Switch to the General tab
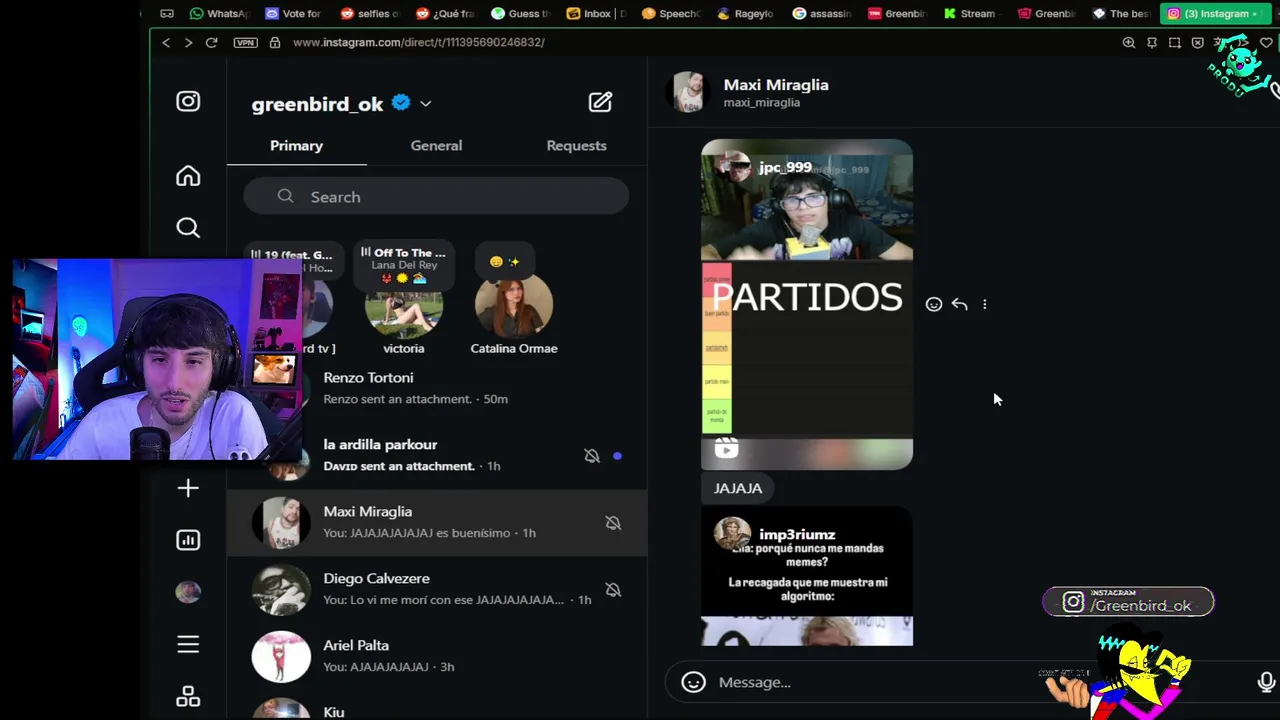This screenshot has height=720, width=1280. (x=436, y=145)
